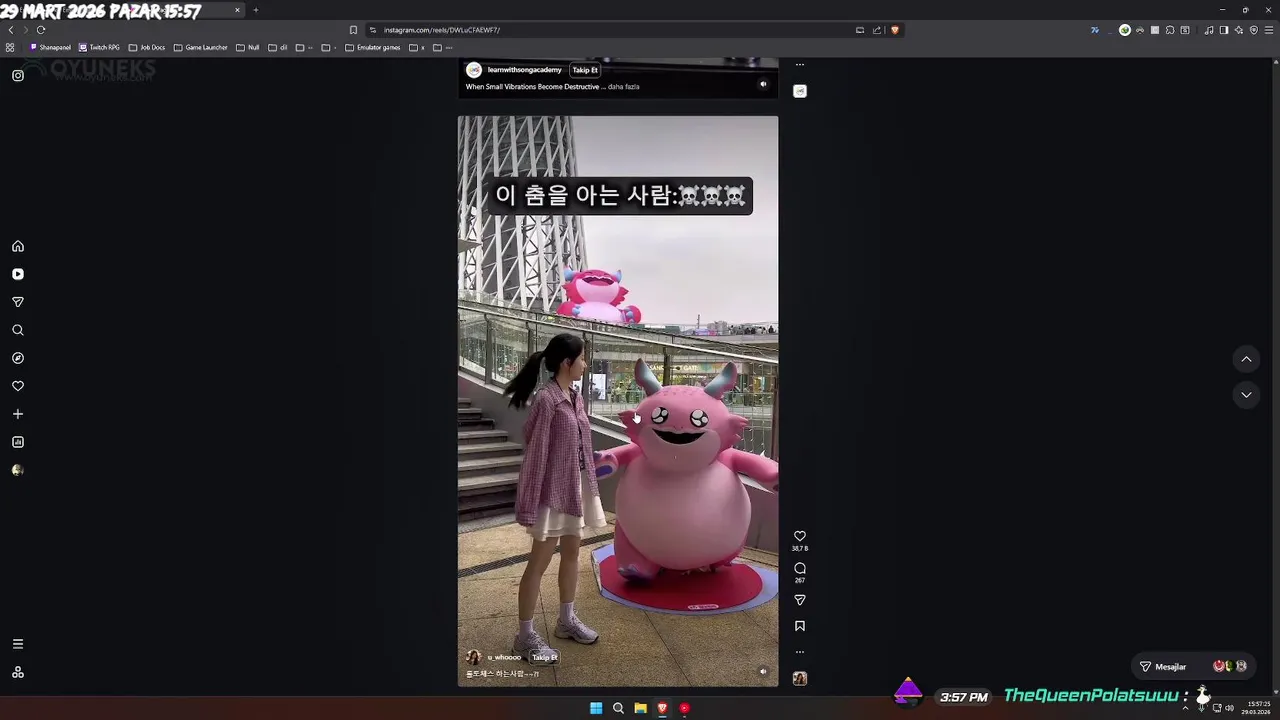Open the music note media control icon
The height and width of the screenshot is (720, 1280).
point(1209,30)
